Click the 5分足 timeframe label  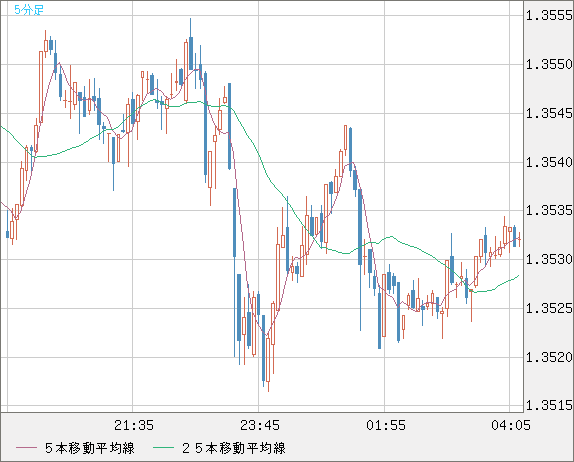click(x=29, y=10)
